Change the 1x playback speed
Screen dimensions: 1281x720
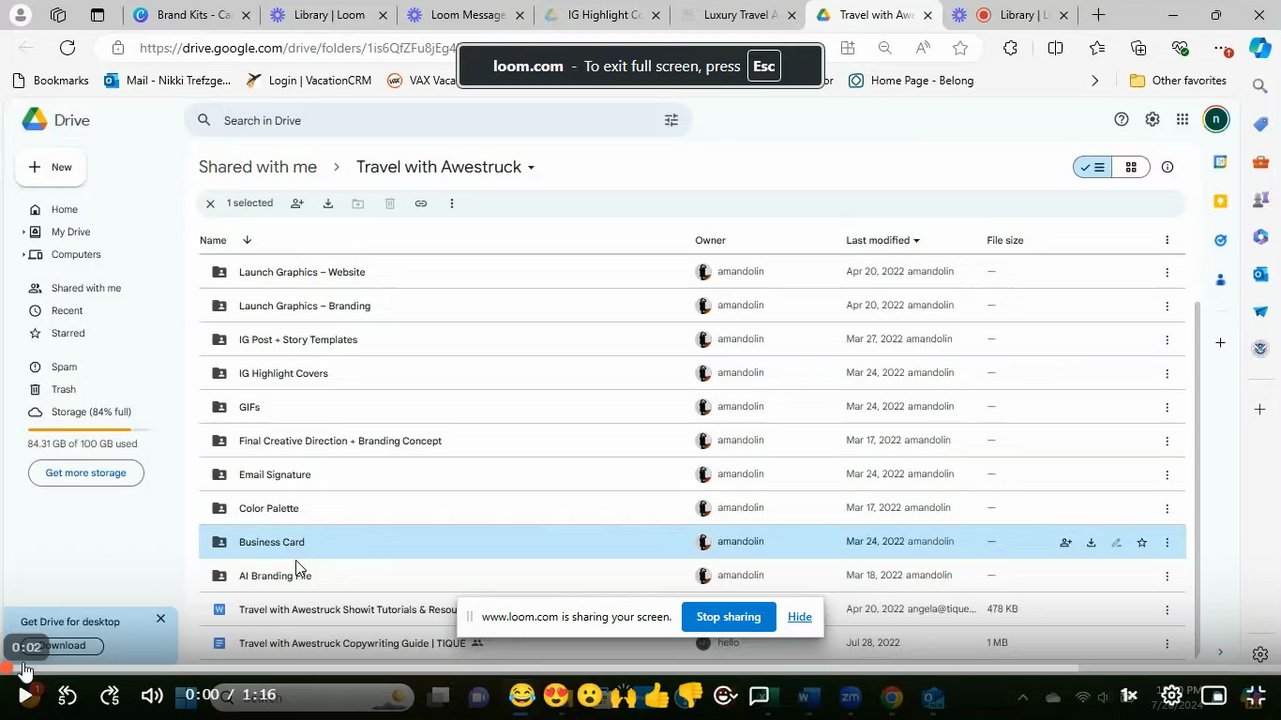coord(1129,695)
